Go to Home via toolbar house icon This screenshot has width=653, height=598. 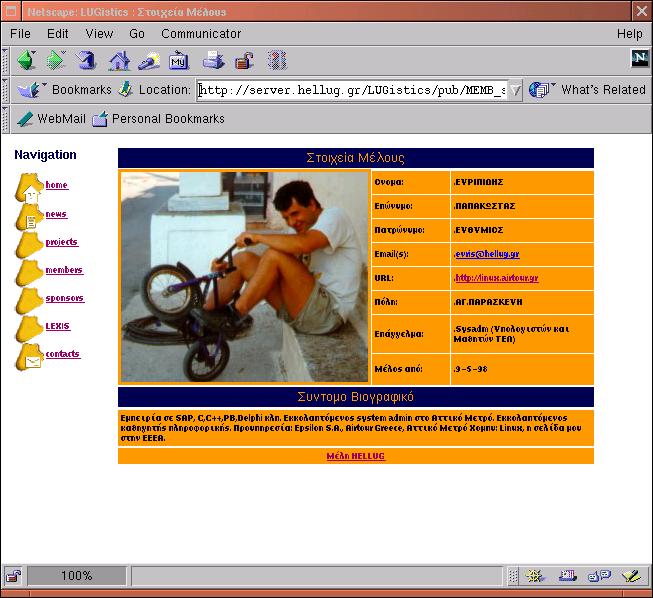click(119, 60)
